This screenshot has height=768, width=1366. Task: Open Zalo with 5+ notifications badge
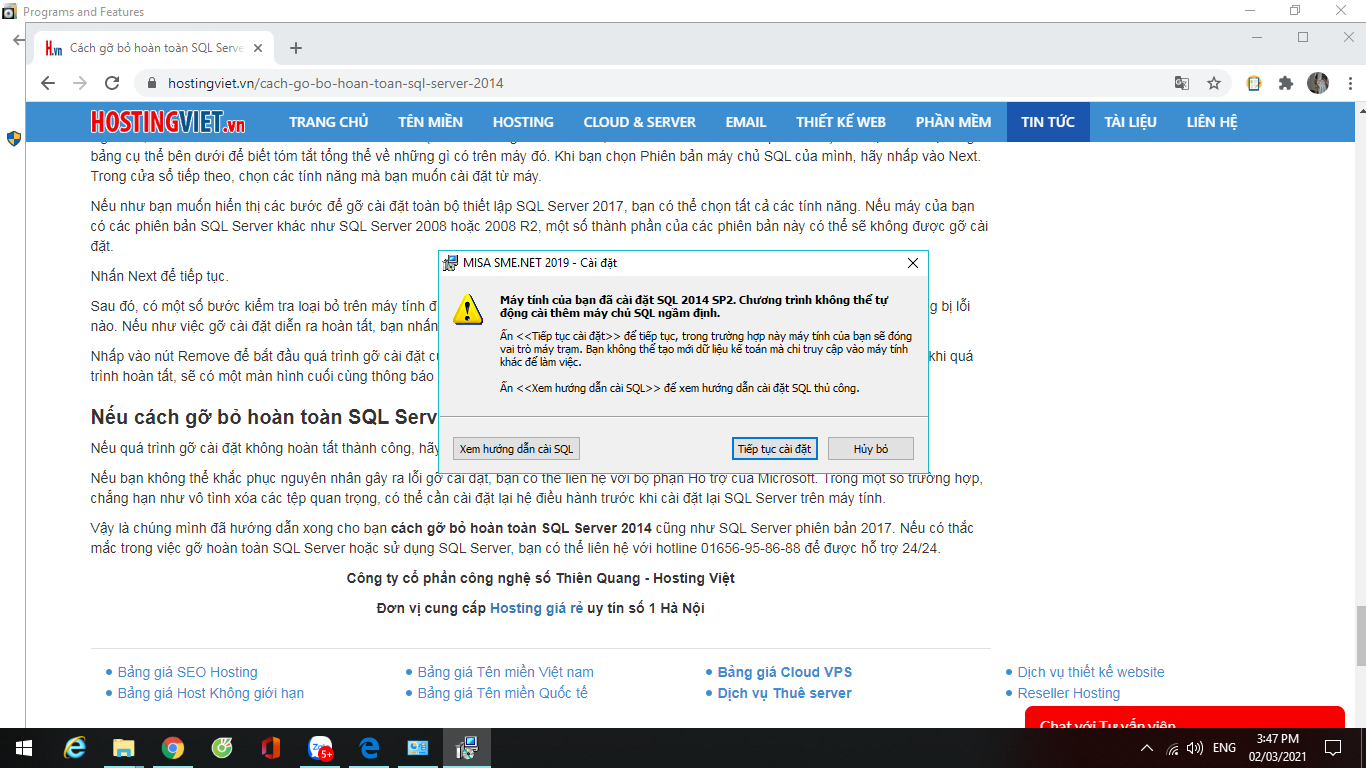pyautogui.click(x=320, y=747)
